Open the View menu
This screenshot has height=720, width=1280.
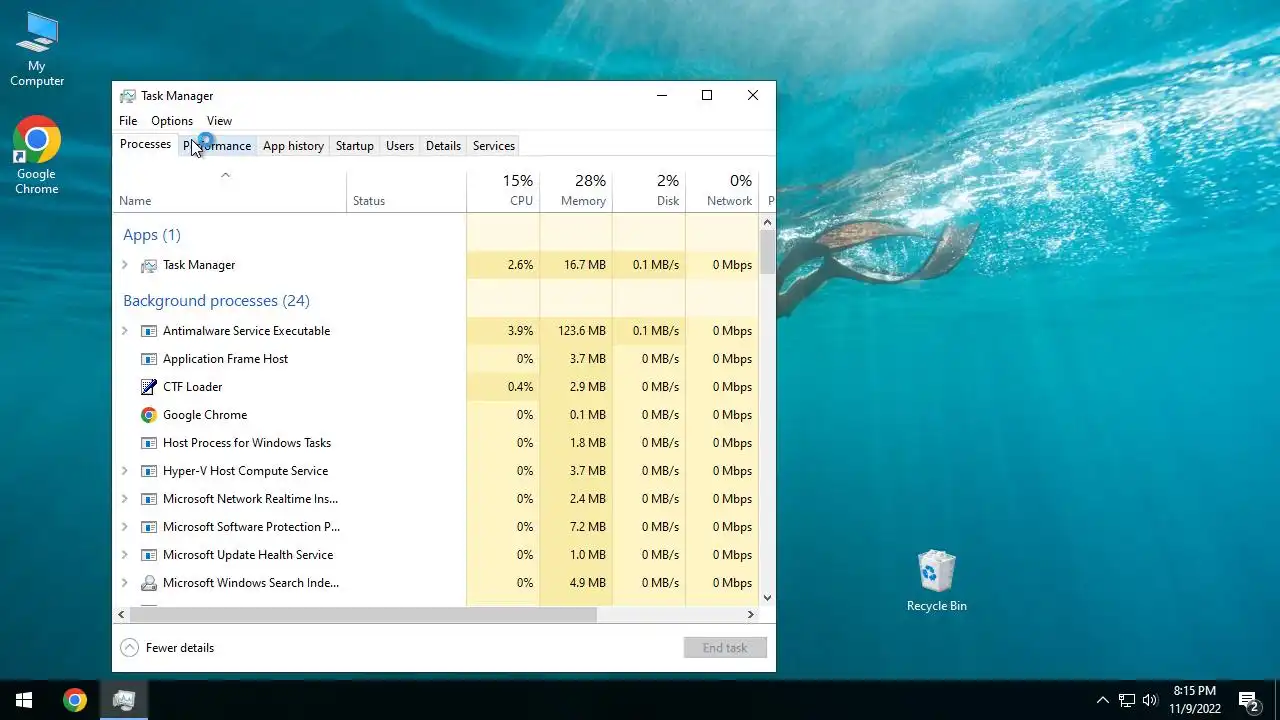tap(219, 121)
